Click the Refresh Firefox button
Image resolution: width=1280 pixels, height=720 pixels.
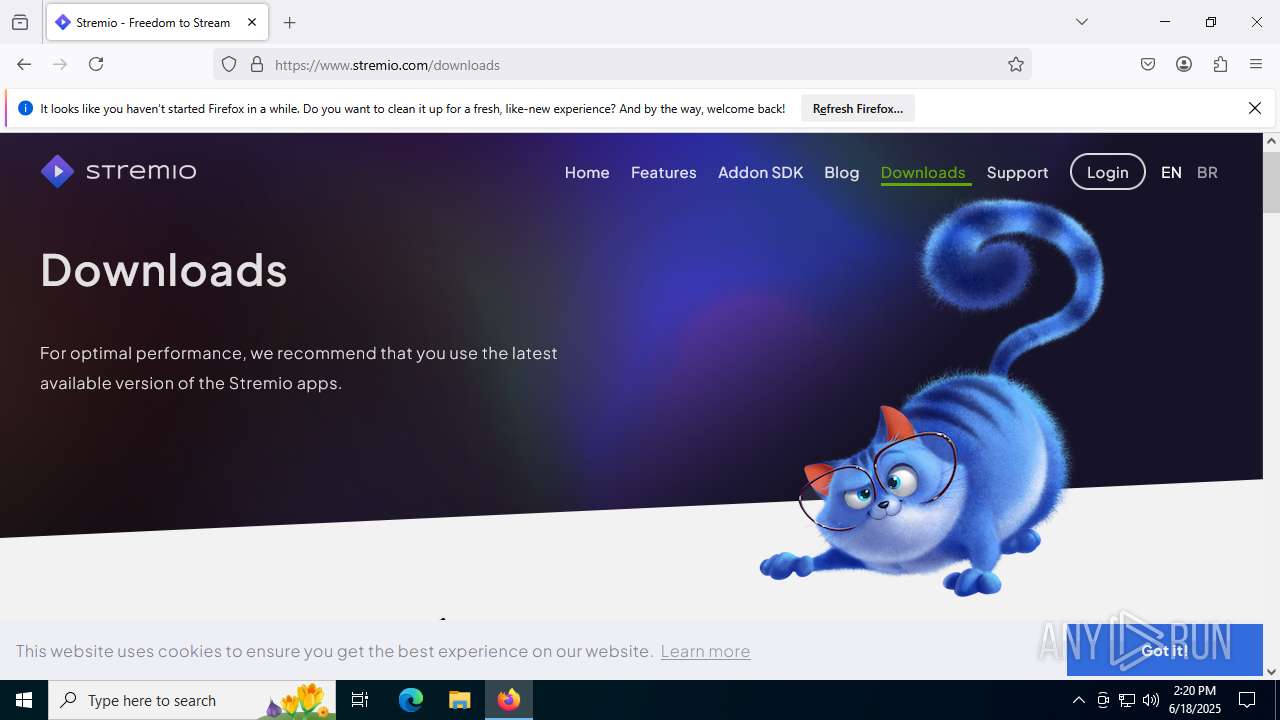pos(858,108)
